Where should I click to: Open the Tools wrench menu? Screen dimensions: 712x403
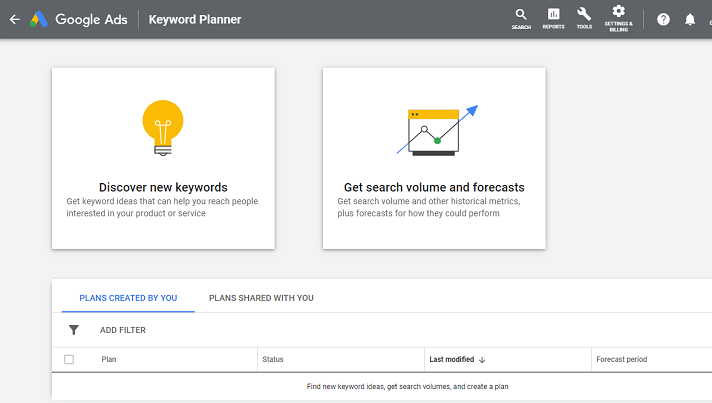pyautogui.click(x=584, y=19)
